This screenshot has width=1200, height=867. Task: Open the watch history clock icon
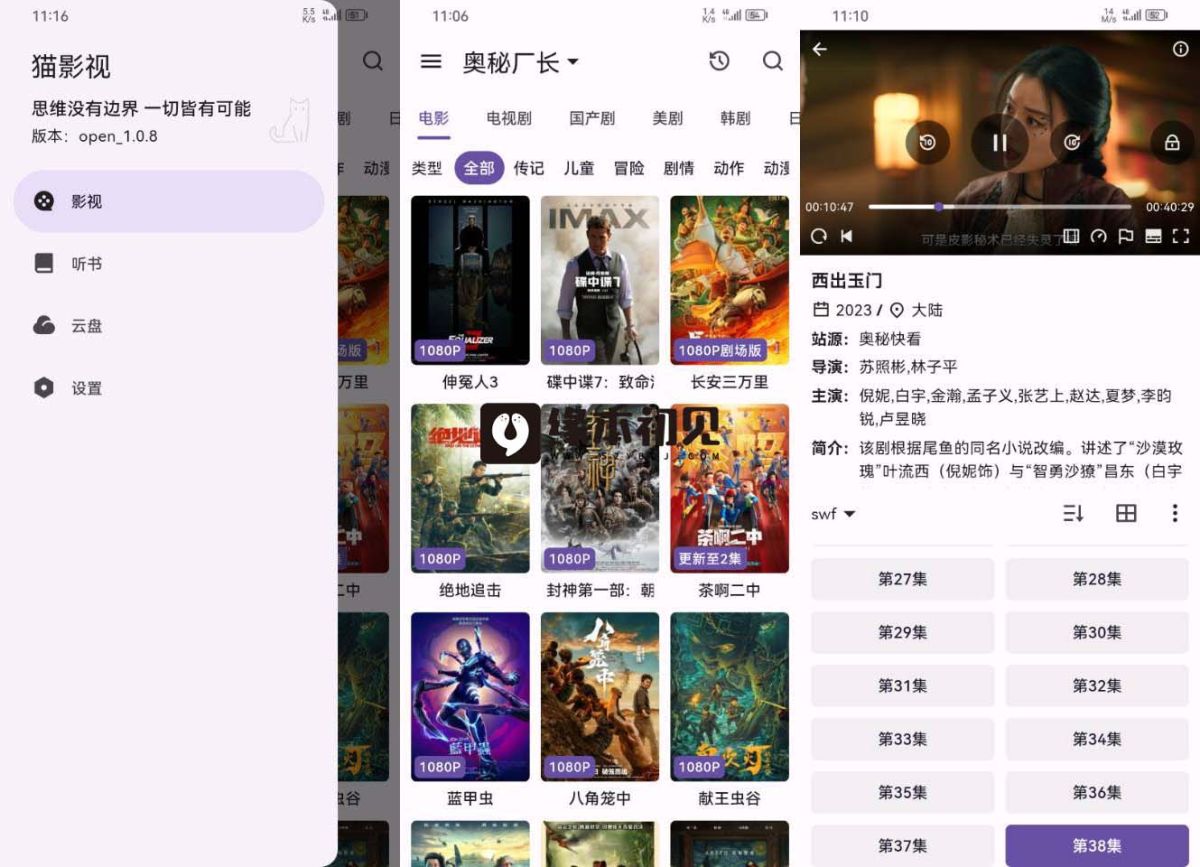[x=719, y=62]
